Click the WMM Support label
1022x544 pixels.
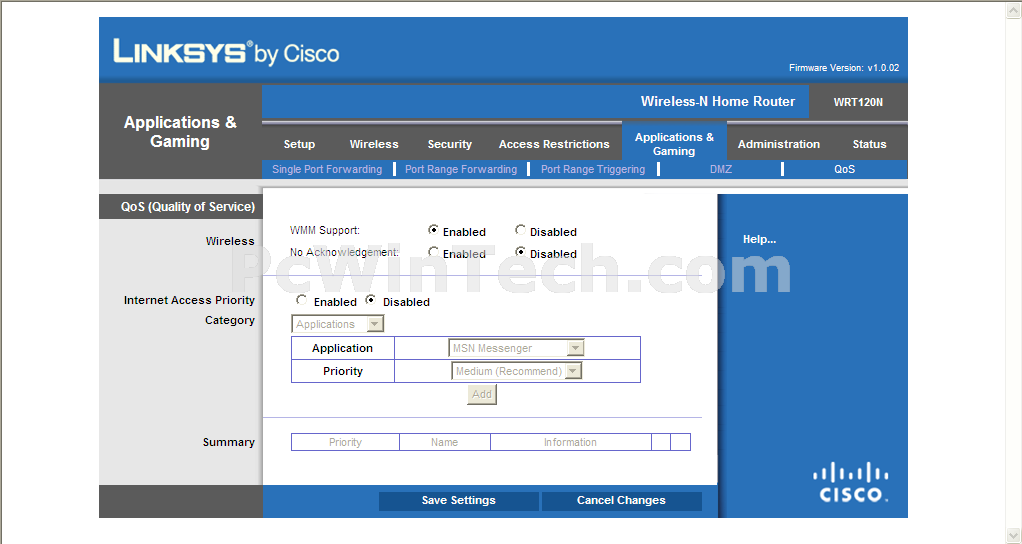[x=325, y=230]
